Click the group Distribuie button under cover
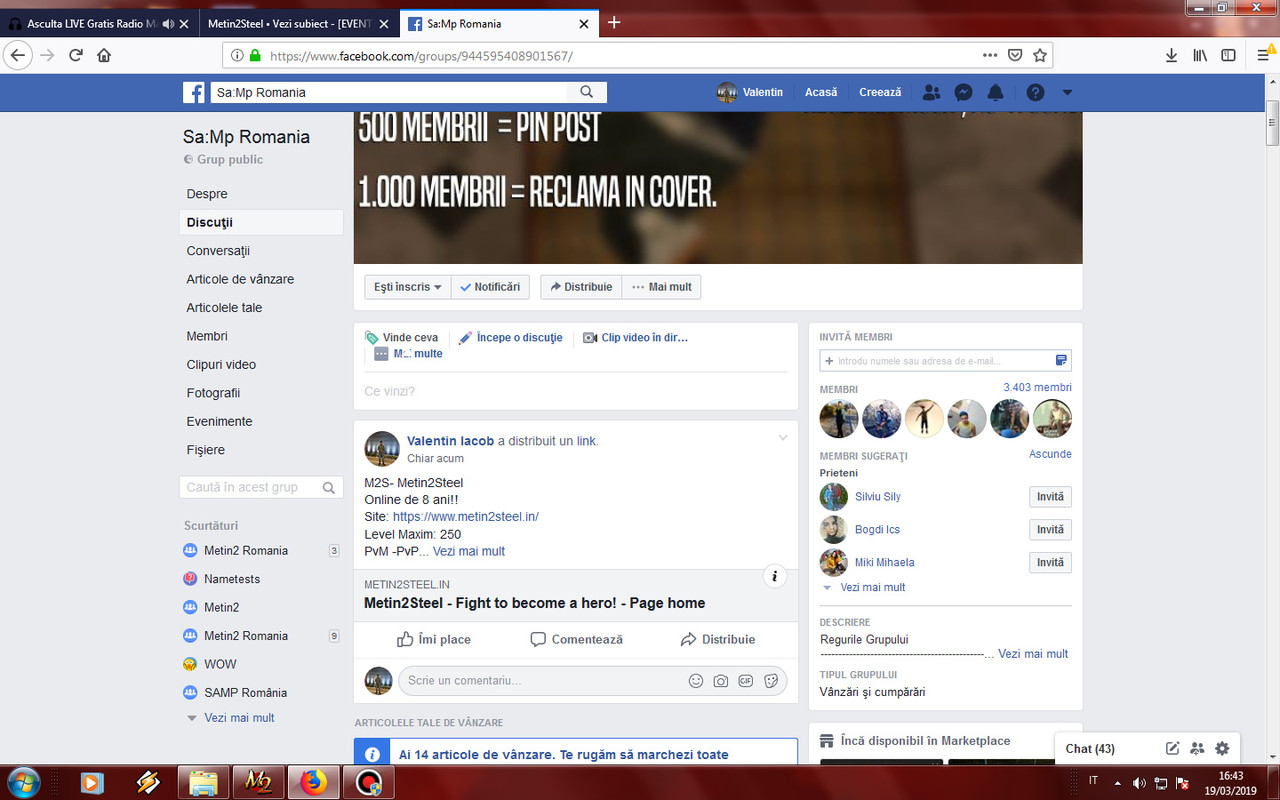Screen dimensions: 1280x800 (x=581, y=287)
